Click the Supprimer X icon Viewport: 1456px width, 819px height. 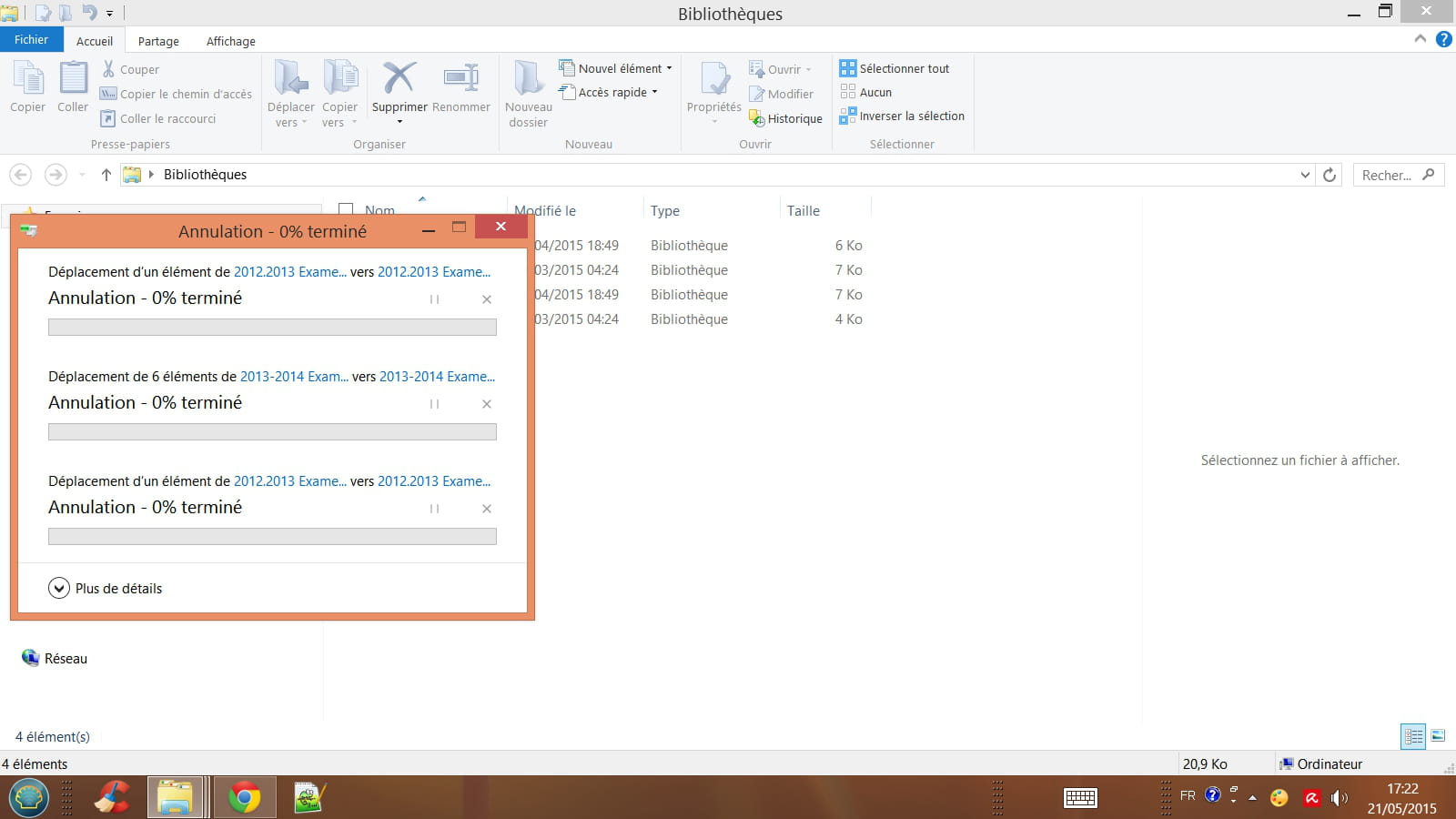pos(399,78)
